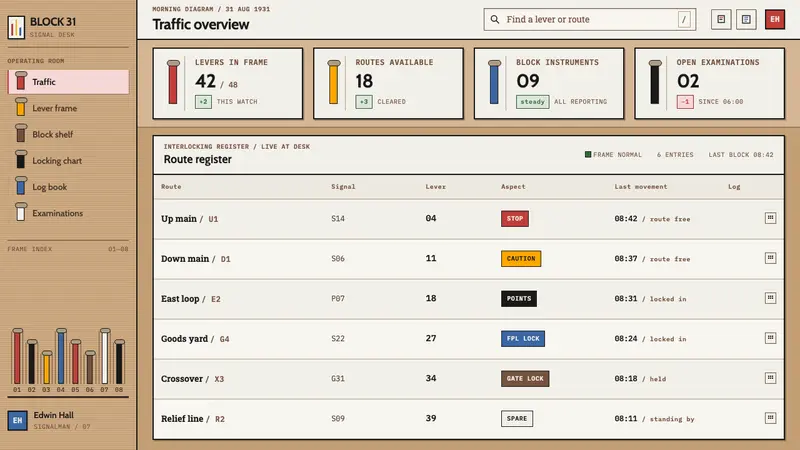Click the Edwin Hall EH avatar in sidebar

tap(17, 420)
